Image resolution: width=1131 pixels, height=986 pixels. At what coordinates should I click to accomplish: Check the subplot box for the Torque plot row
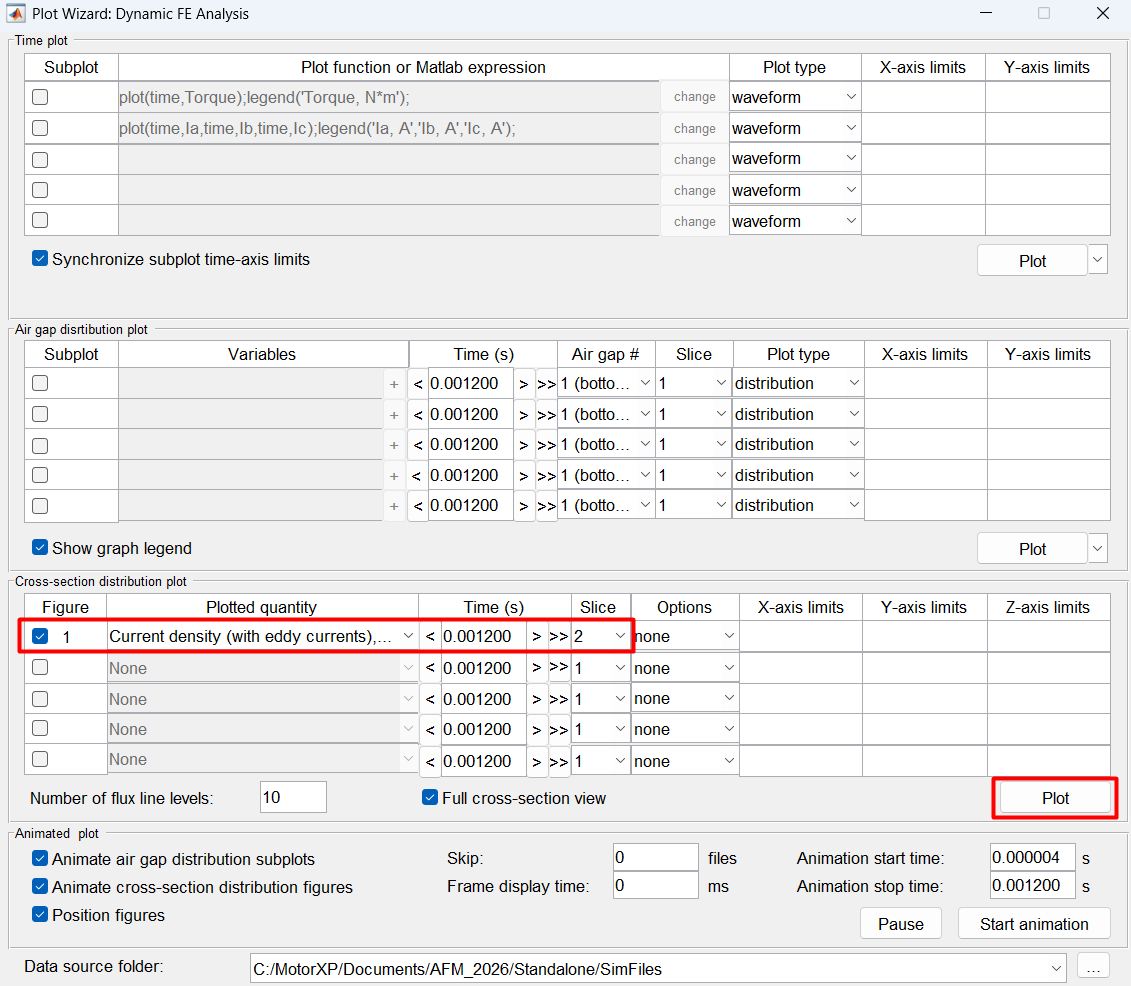tap(40, 97)
